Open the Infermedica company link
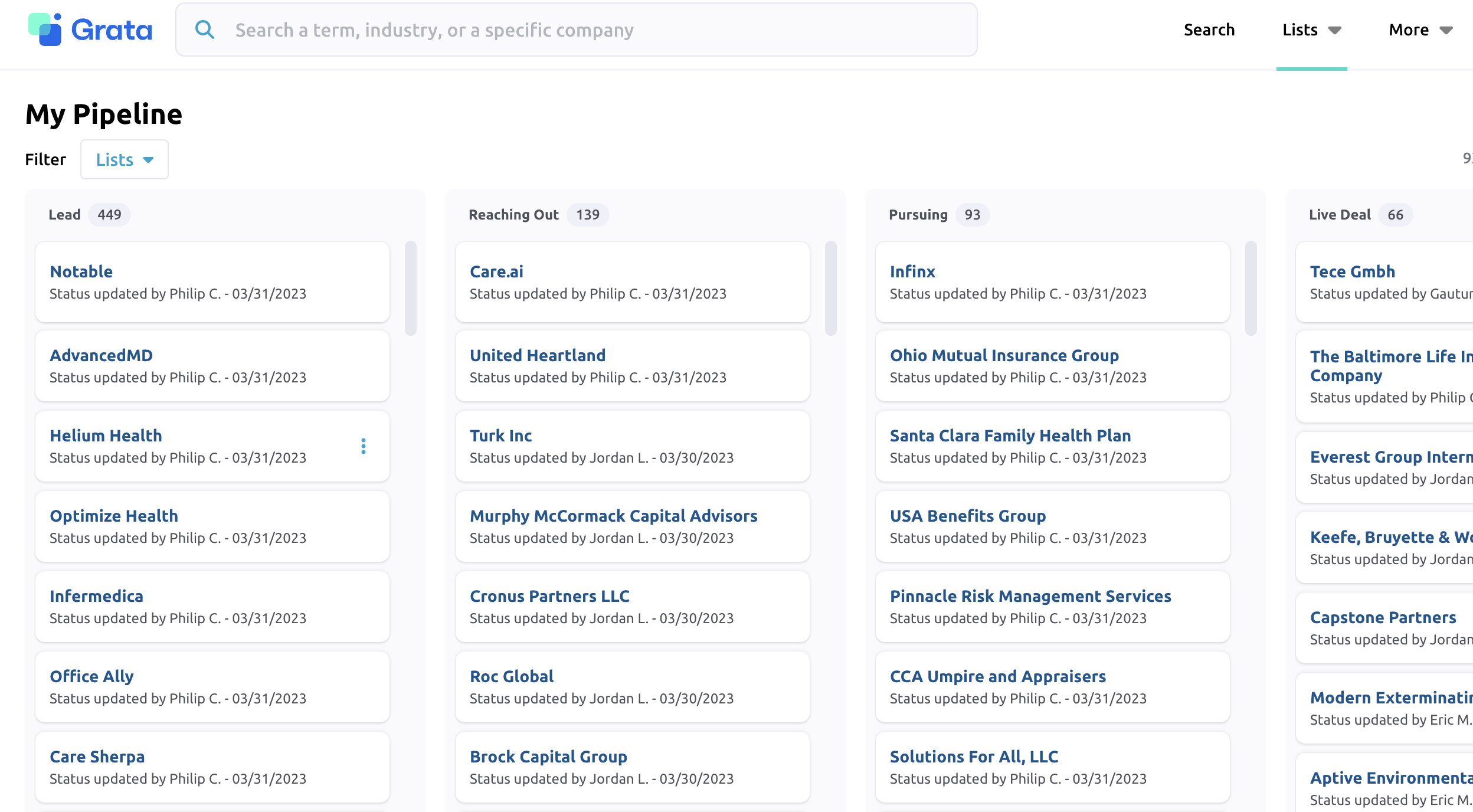The height and width of the screenshot is (812, 1473). coord(96,596)
